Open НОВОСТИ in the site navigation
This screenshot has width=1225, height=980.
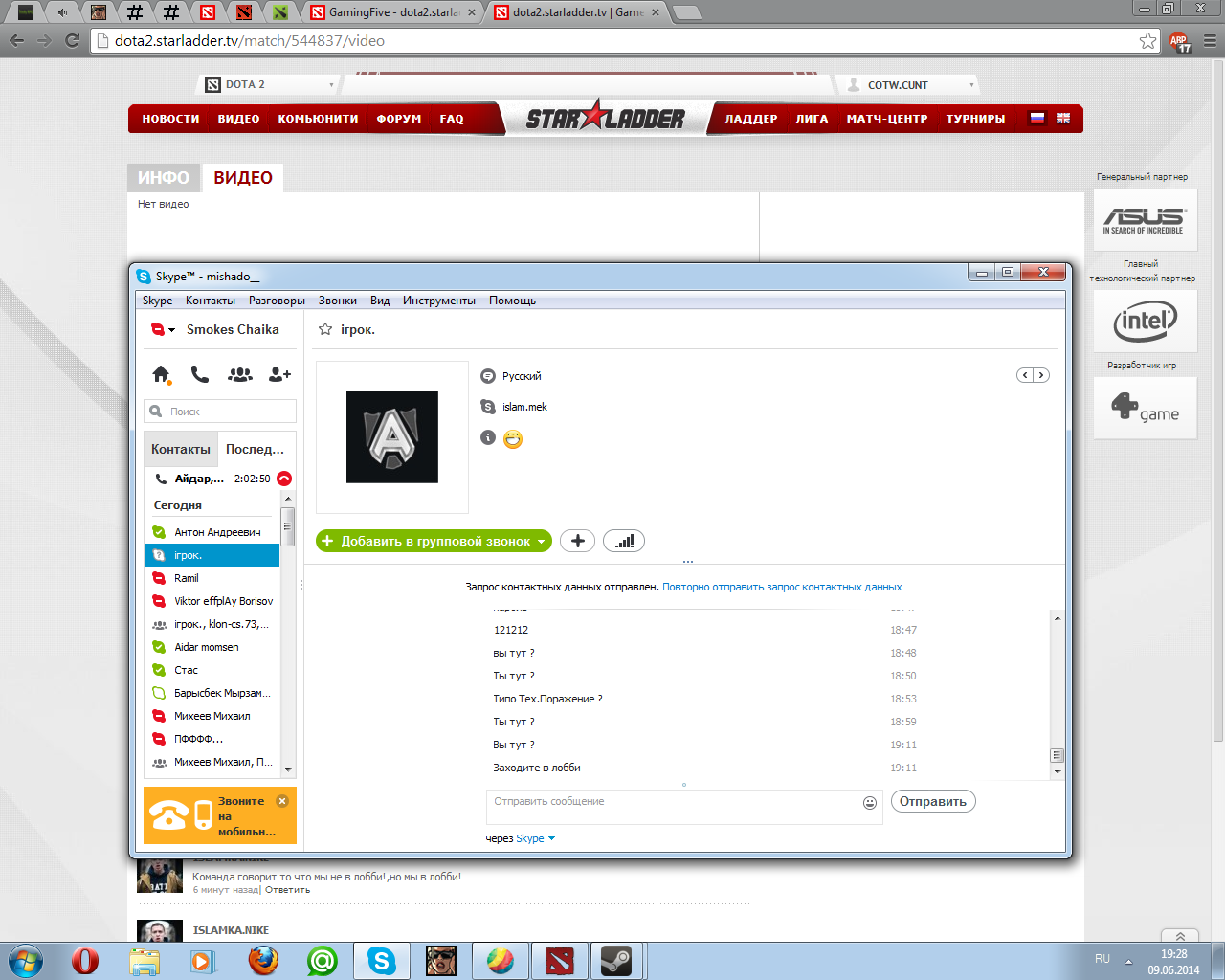(170, 119)
